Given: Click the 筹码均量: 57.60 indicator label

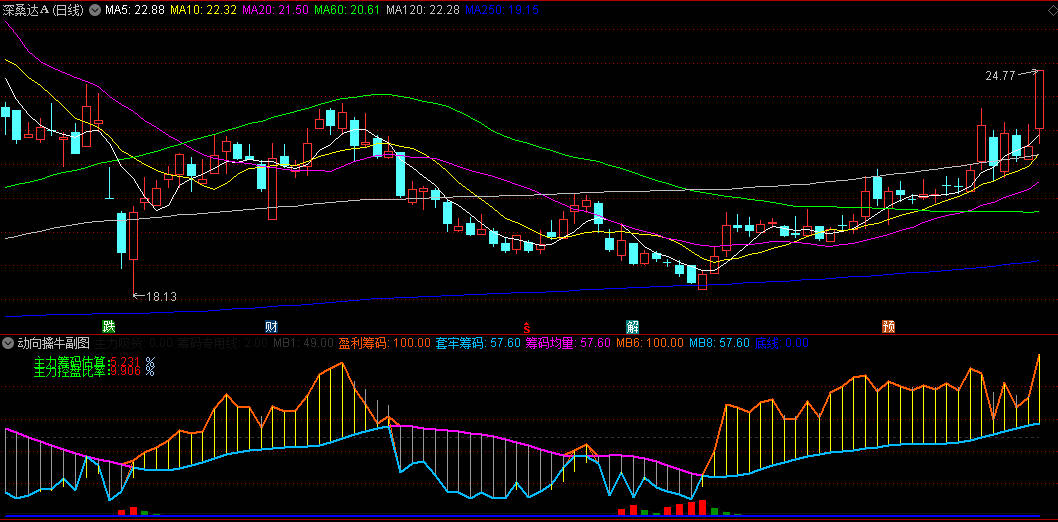Looking at the screenshot, I should point(568,343).
